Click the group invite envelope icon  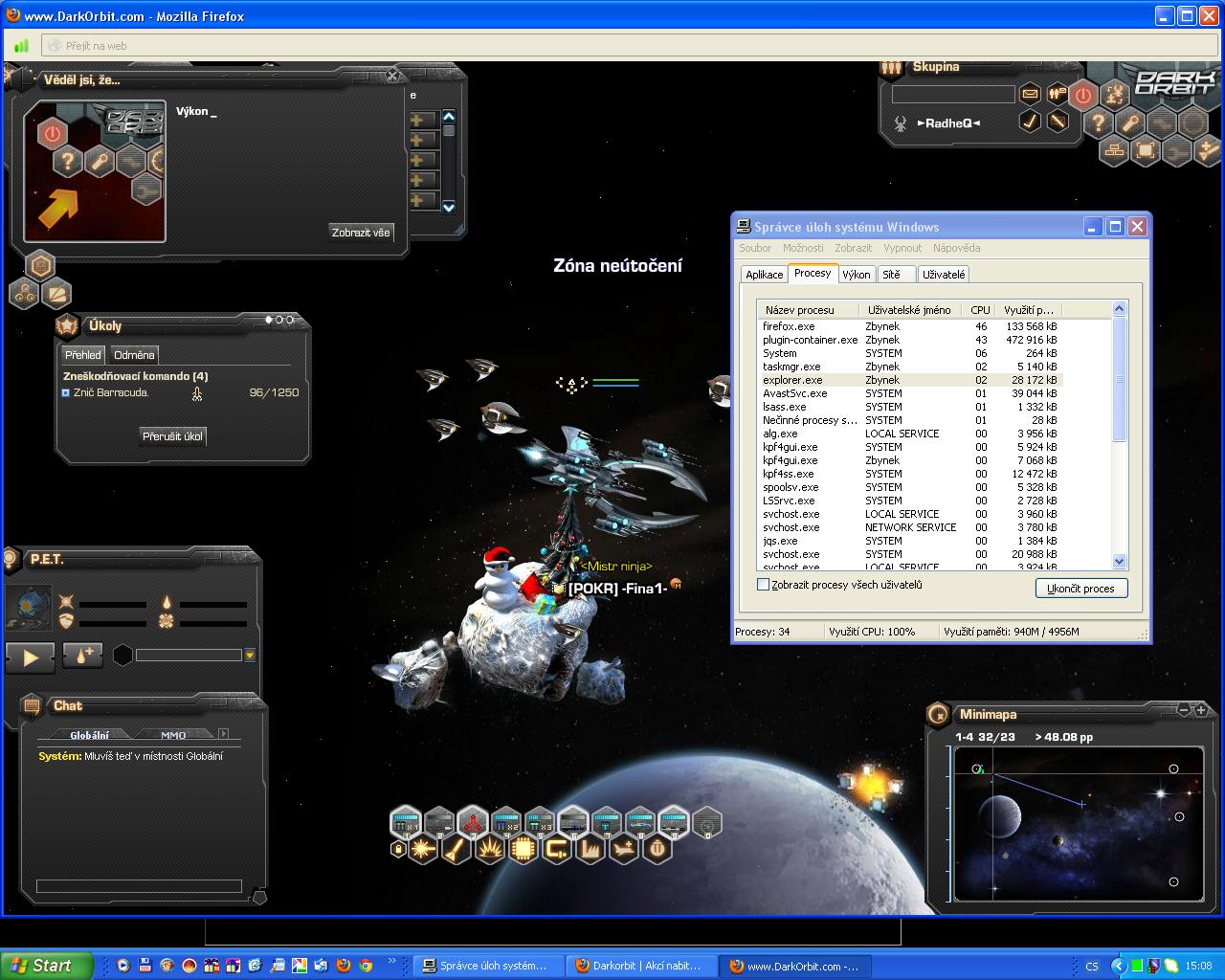click(x=1030, y=94)
